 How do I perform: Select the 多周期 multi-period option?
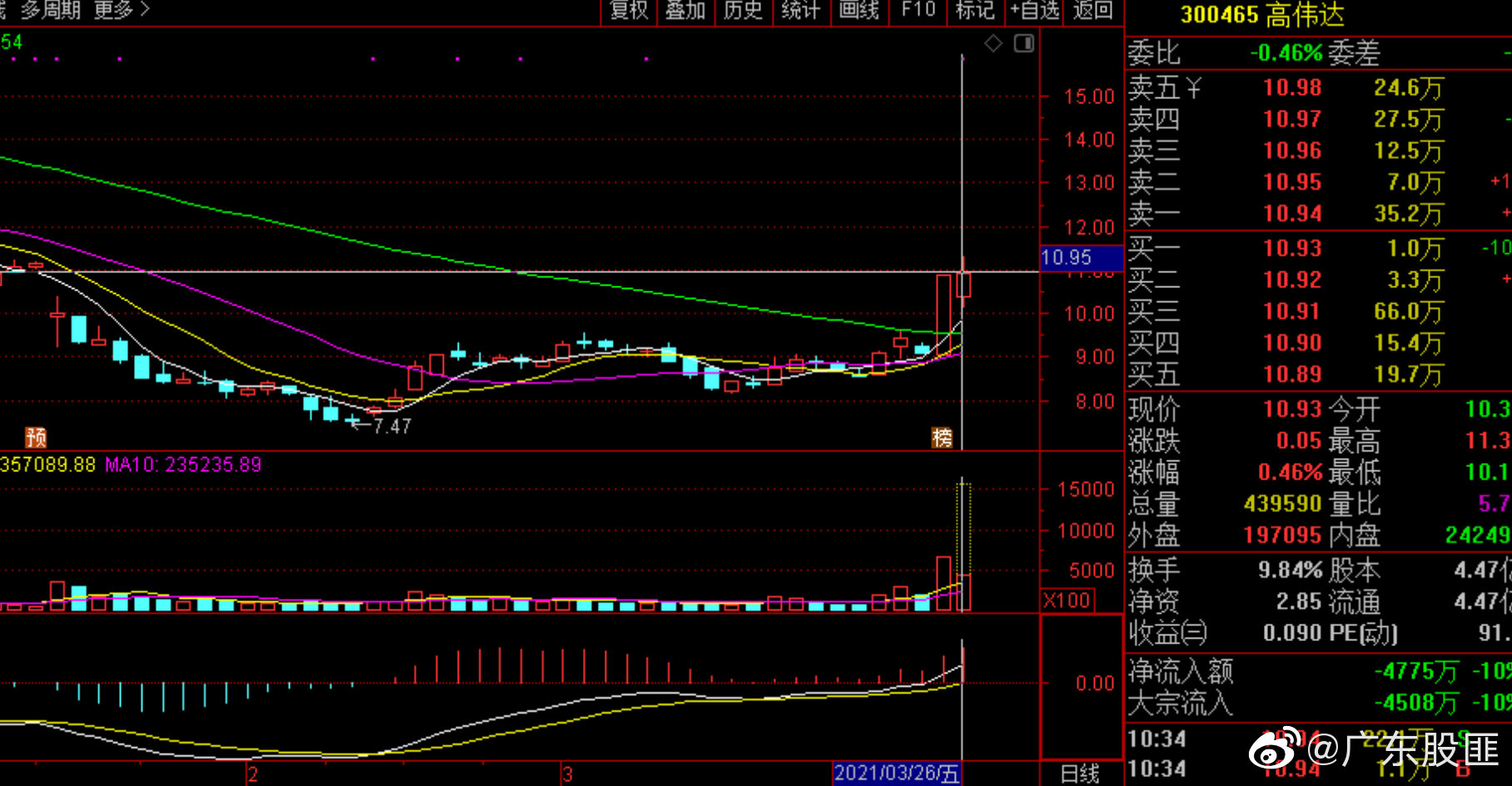51,10
